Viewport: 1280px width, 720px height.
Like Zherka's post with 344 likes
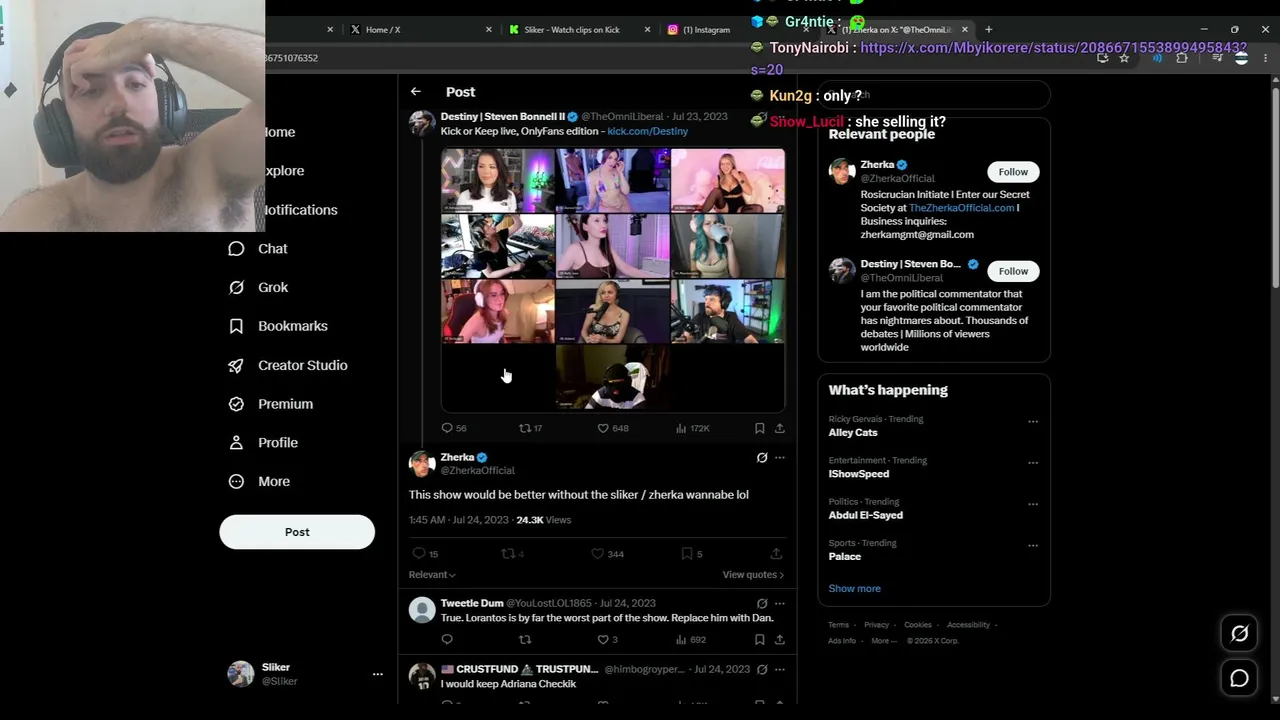pos(597,554)
